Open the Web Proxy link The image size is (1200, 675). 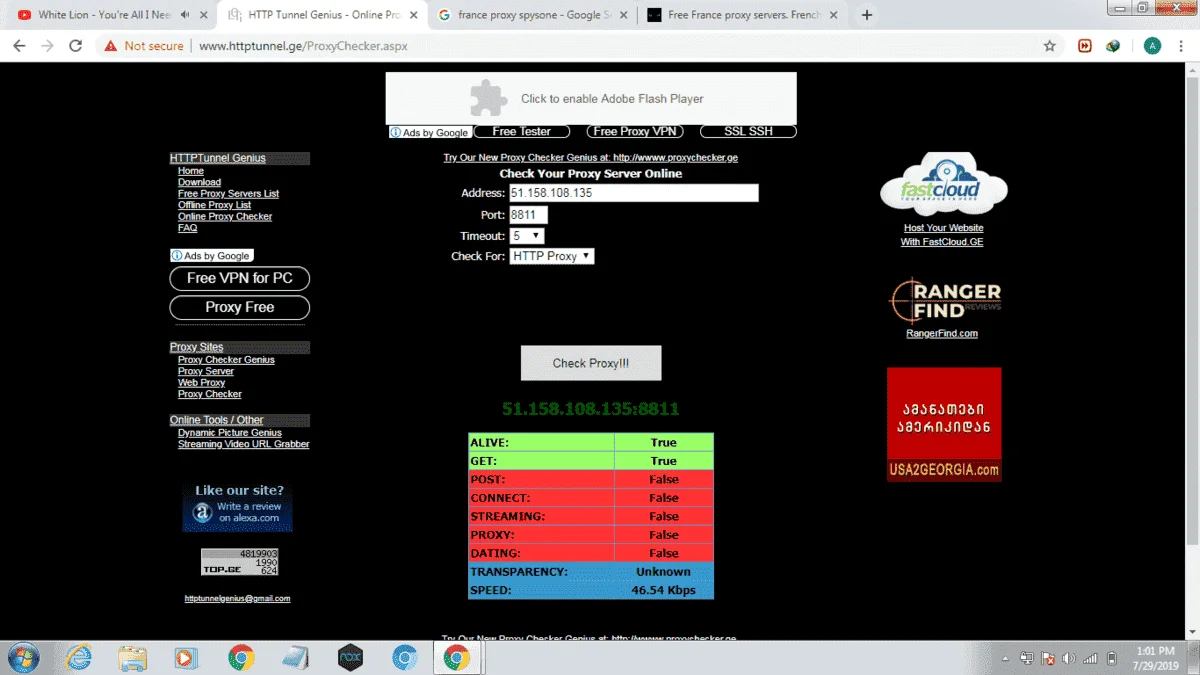(x=202, y=383)
